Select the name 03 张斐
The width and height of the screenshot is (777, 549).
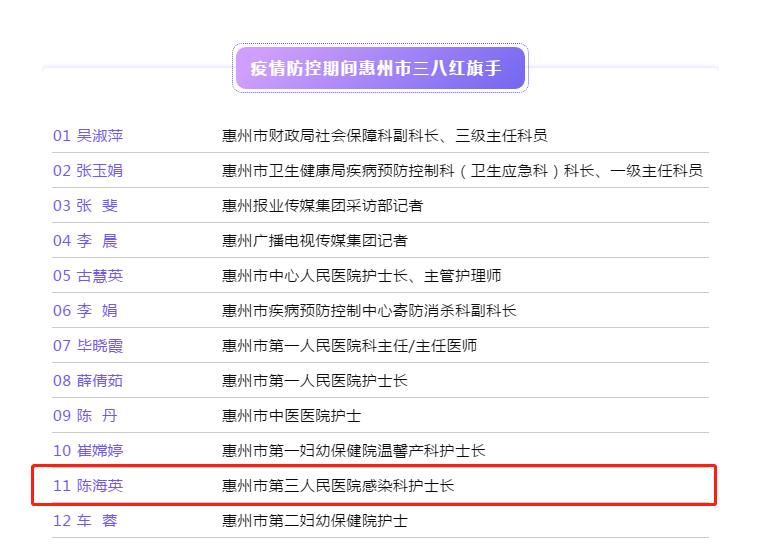point(85,206)
